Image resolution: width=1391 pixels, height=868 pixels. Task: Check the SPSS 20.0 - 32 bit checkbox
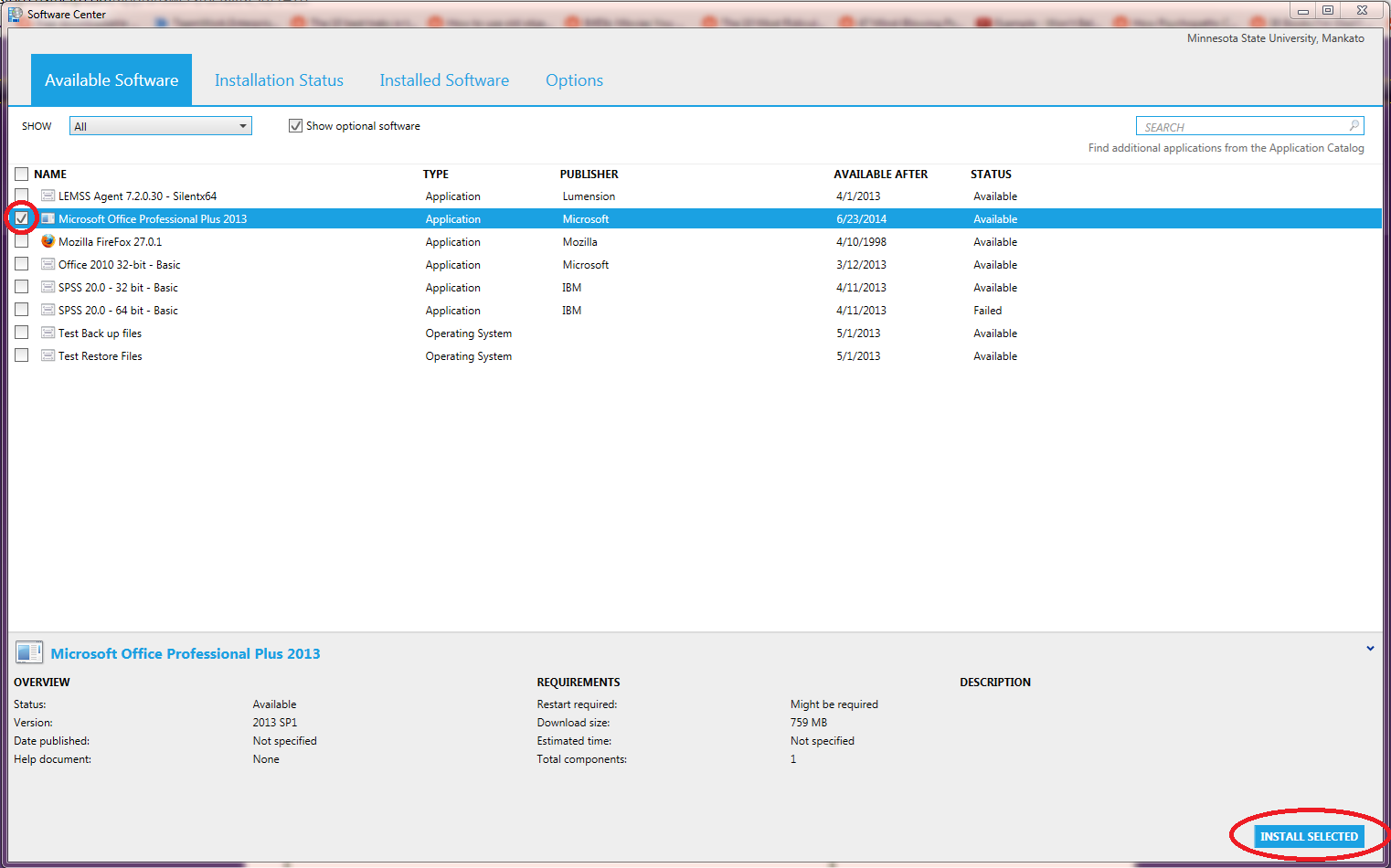click(x=22, y=287)
